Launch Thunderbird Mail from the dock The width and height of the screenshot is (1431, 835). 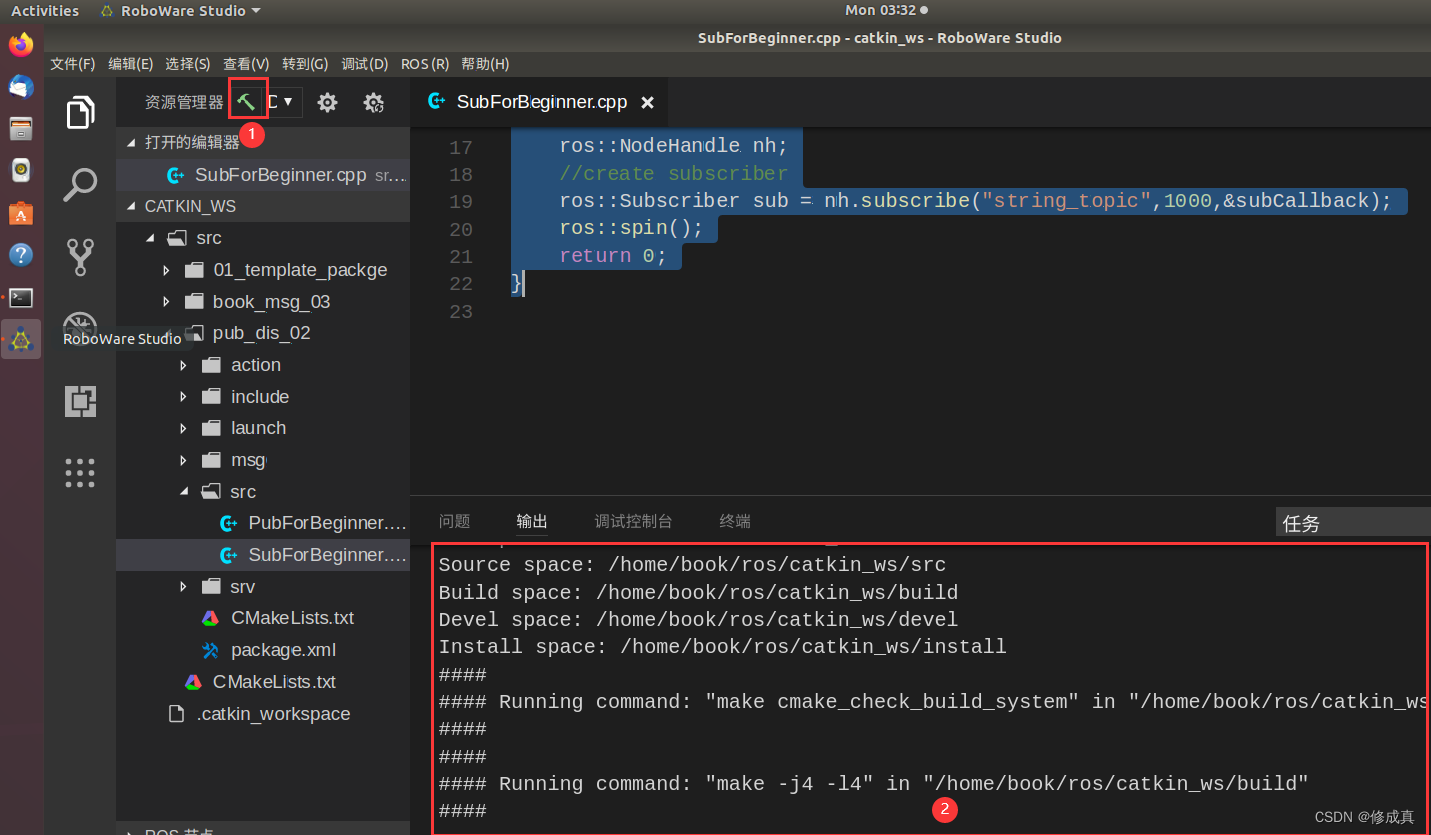[x=21, y=86]
